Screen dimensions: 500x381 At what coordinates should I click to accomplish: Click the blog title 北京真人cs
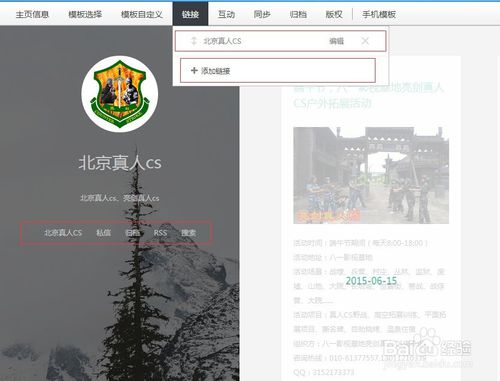pyautogui.click(x=120, y=163)
